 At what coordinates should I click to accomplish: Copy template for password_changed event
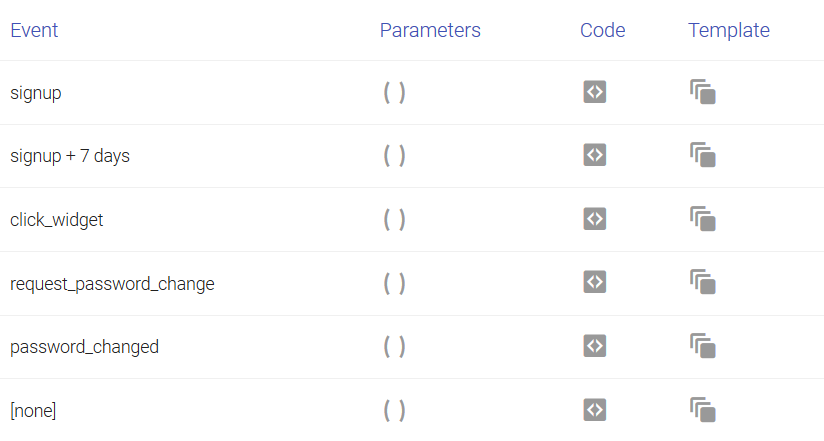[x=703, y=346]
